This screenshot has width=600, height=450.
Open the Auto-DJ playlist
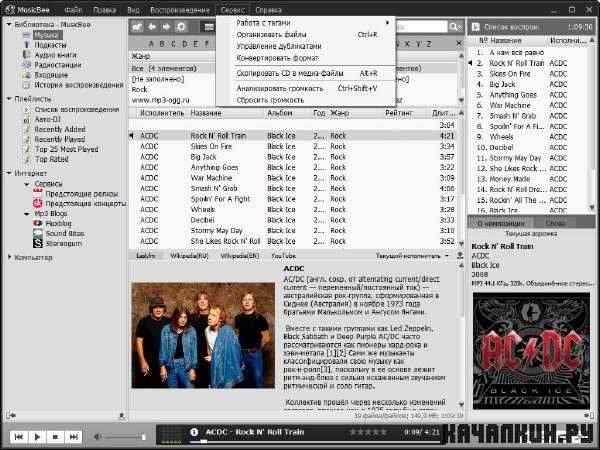click(48, 119)
